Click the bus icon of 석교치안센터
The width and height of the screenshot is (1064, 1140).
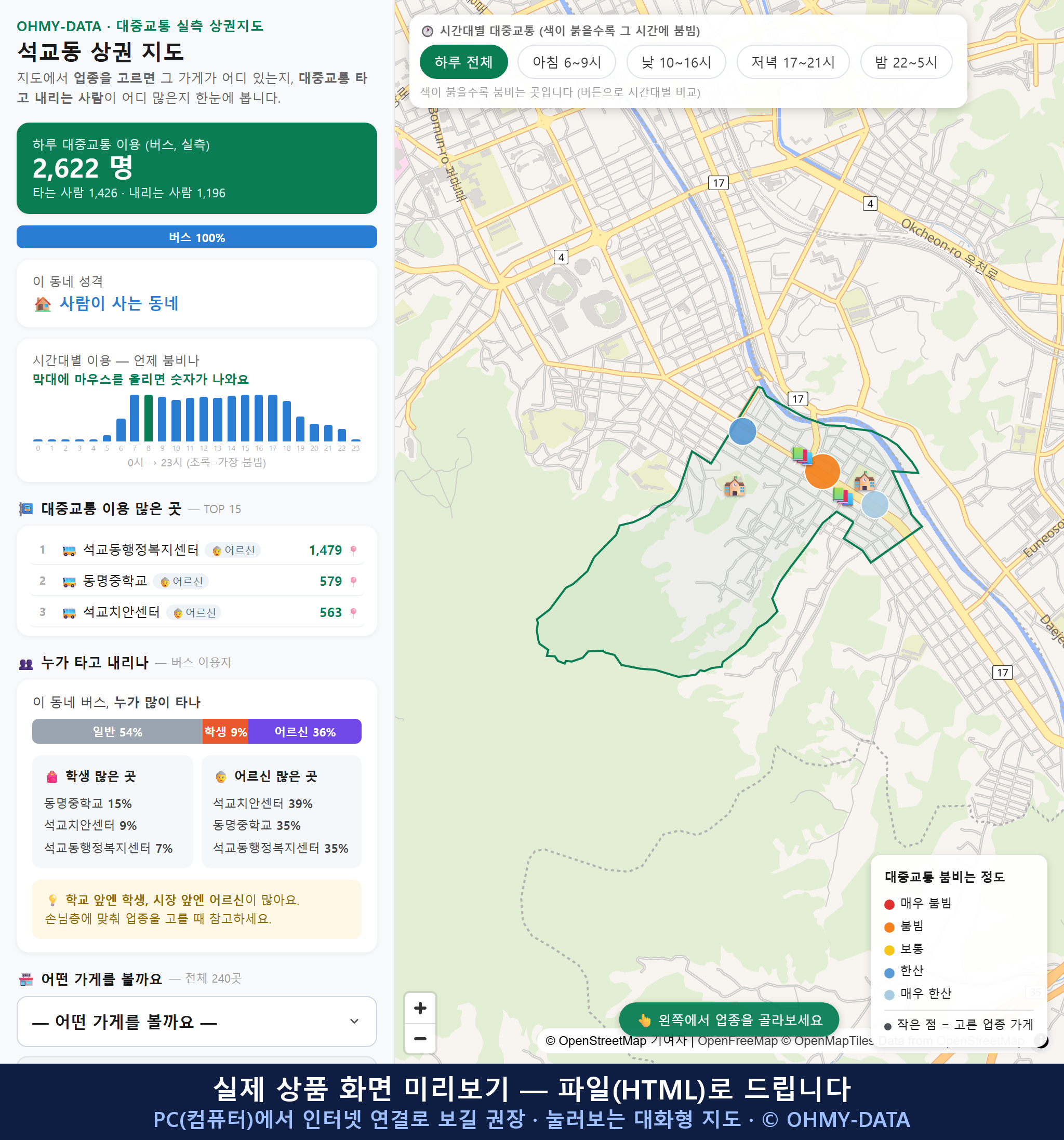[69, 612]
